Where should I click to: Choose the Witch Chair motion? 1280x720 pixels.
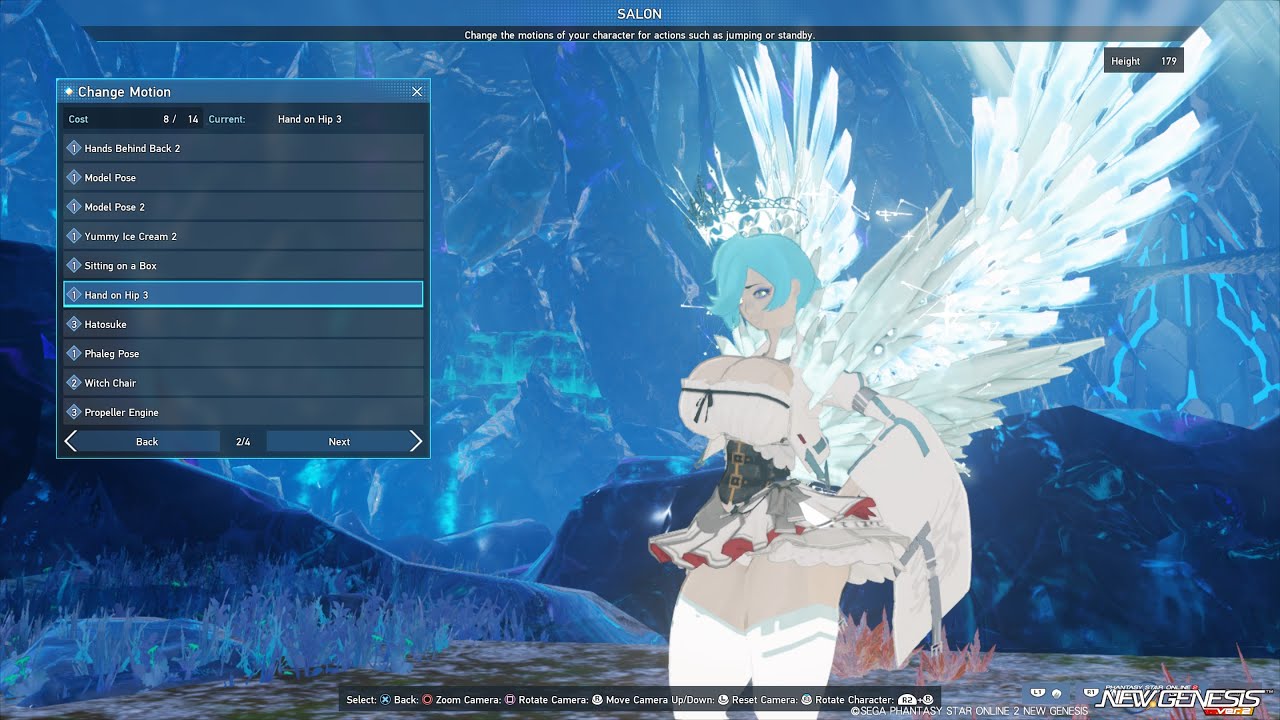tap(243, 383)
